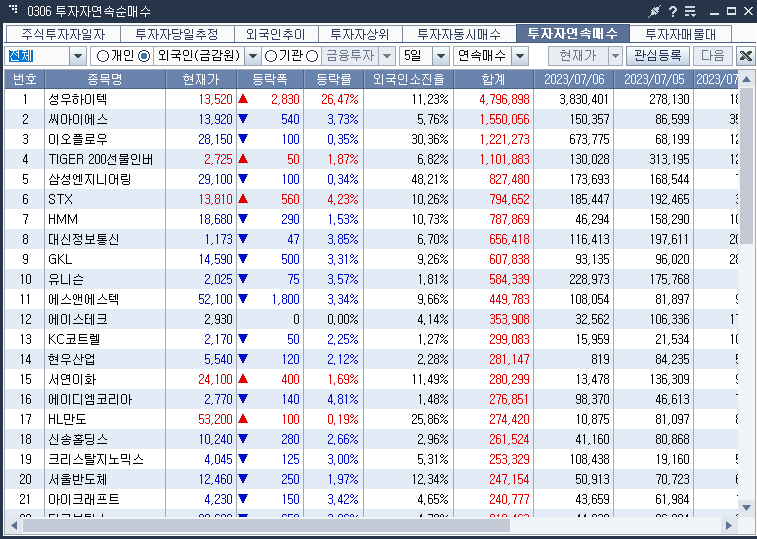Image resolution: width=757 pixels, height=539 pixels.
Task: Click the red up arrow in 성우하이텍 row
Action: point(243,99)
